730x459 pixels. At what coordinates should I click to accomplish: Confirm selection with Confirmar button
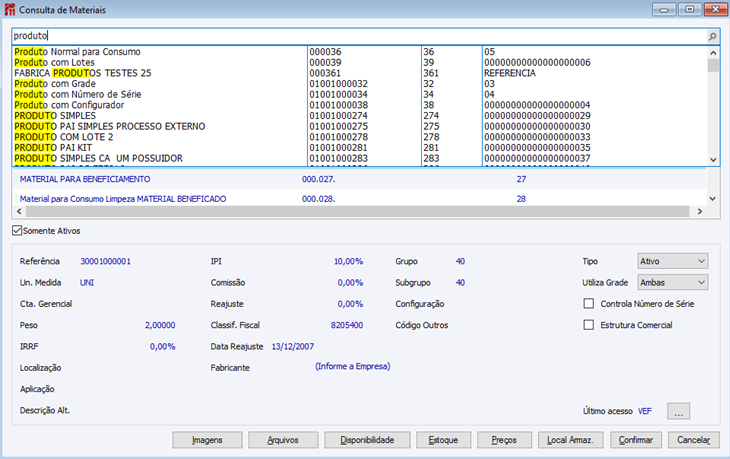pyautogui.click(x=635, y=440)
